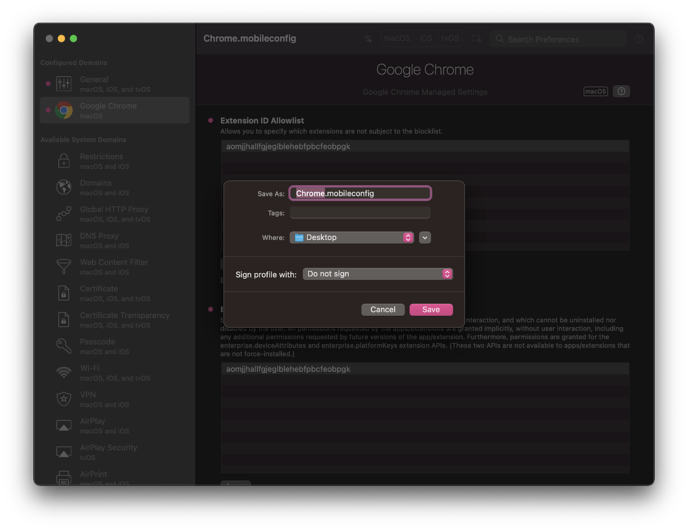Open the Sign profile with dropdown
The width and height of the screenshot is (688, 530).
[378, 274]
